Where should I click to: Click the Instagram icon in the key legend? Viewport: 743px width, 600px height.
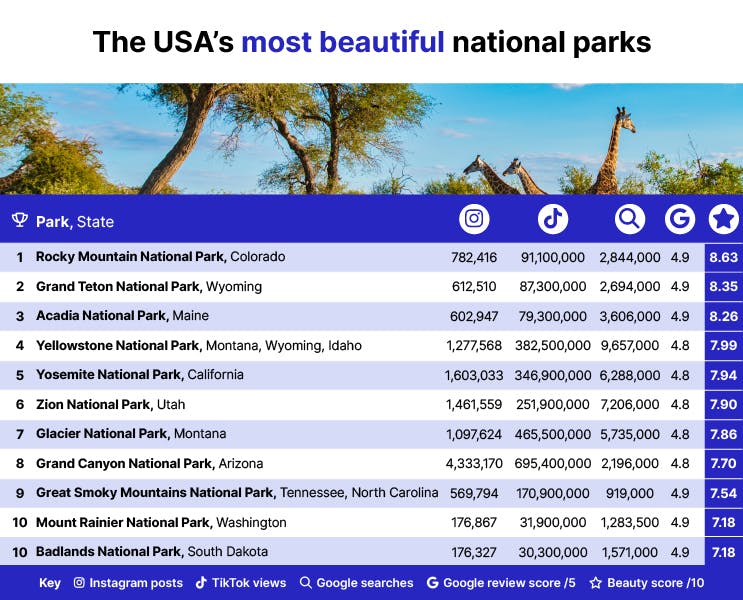79,583
